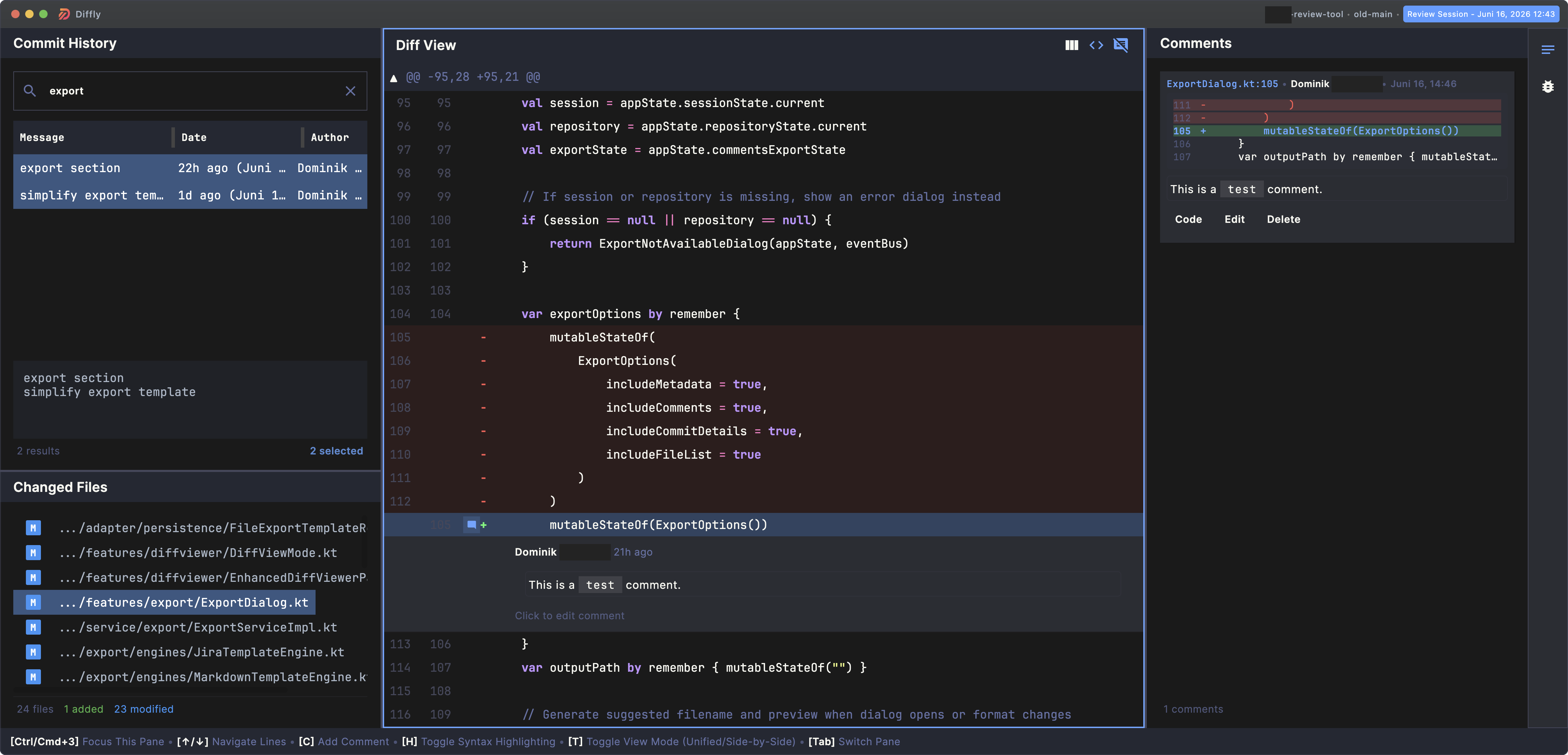Click "1 comments" count in Comments pane
Screen dimensions: 1568x755
click(1193, 709)
